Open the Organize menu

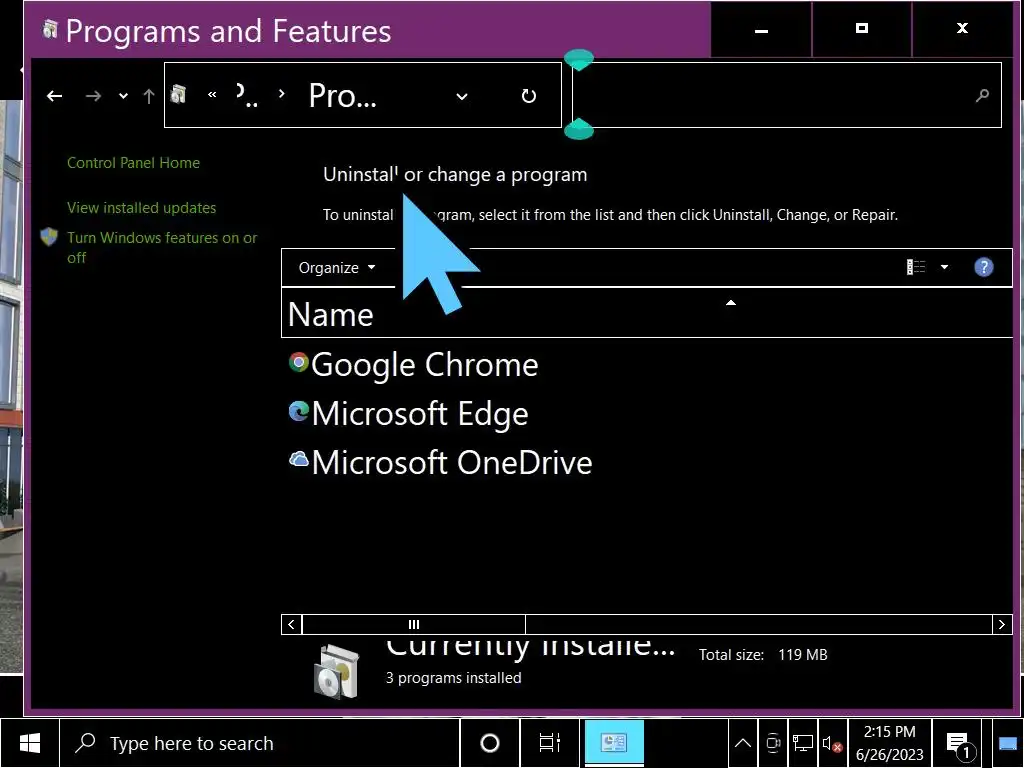click(337, 268)
